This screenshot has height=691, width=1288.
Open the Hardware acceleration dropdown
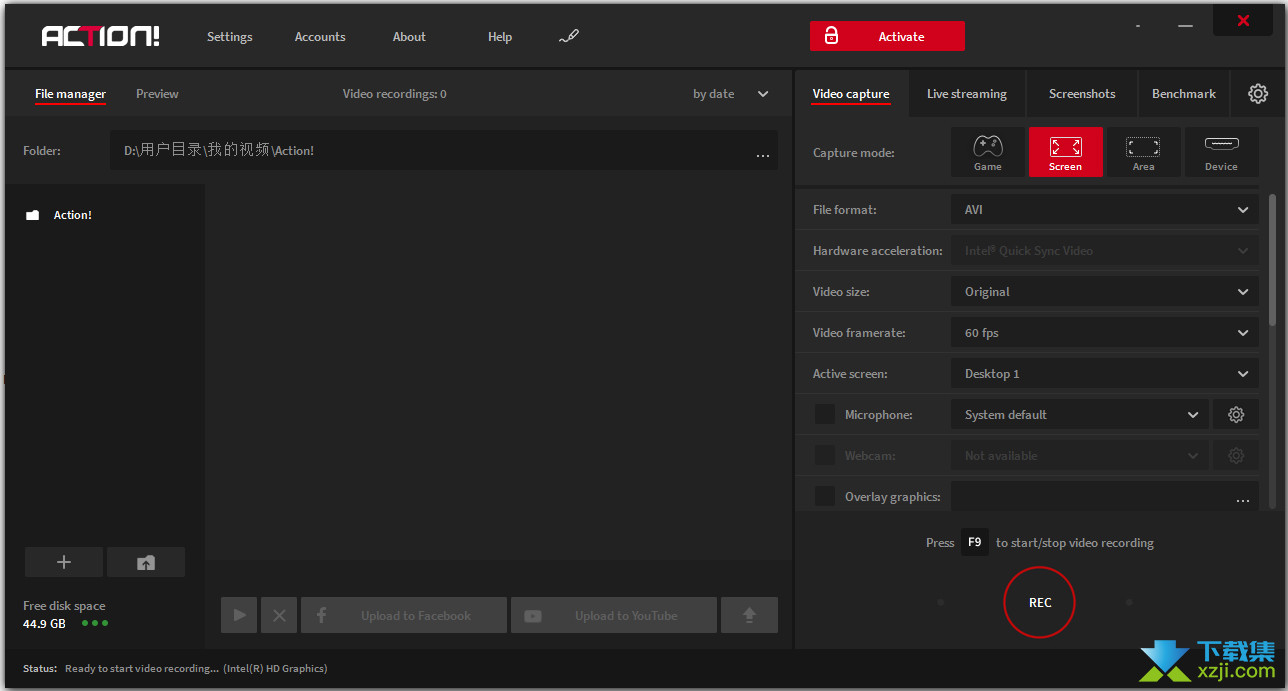tap(1104, 251)
